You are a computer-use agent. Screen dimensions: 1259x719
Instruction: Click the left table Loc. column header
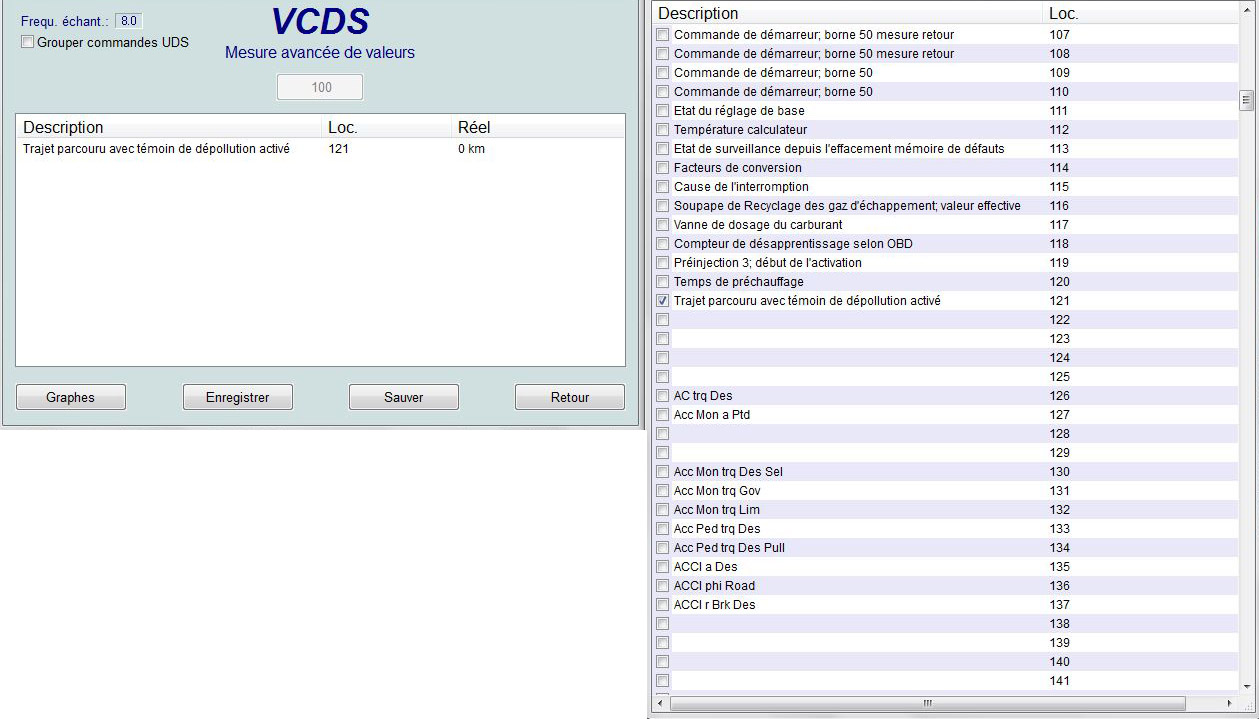387,127
